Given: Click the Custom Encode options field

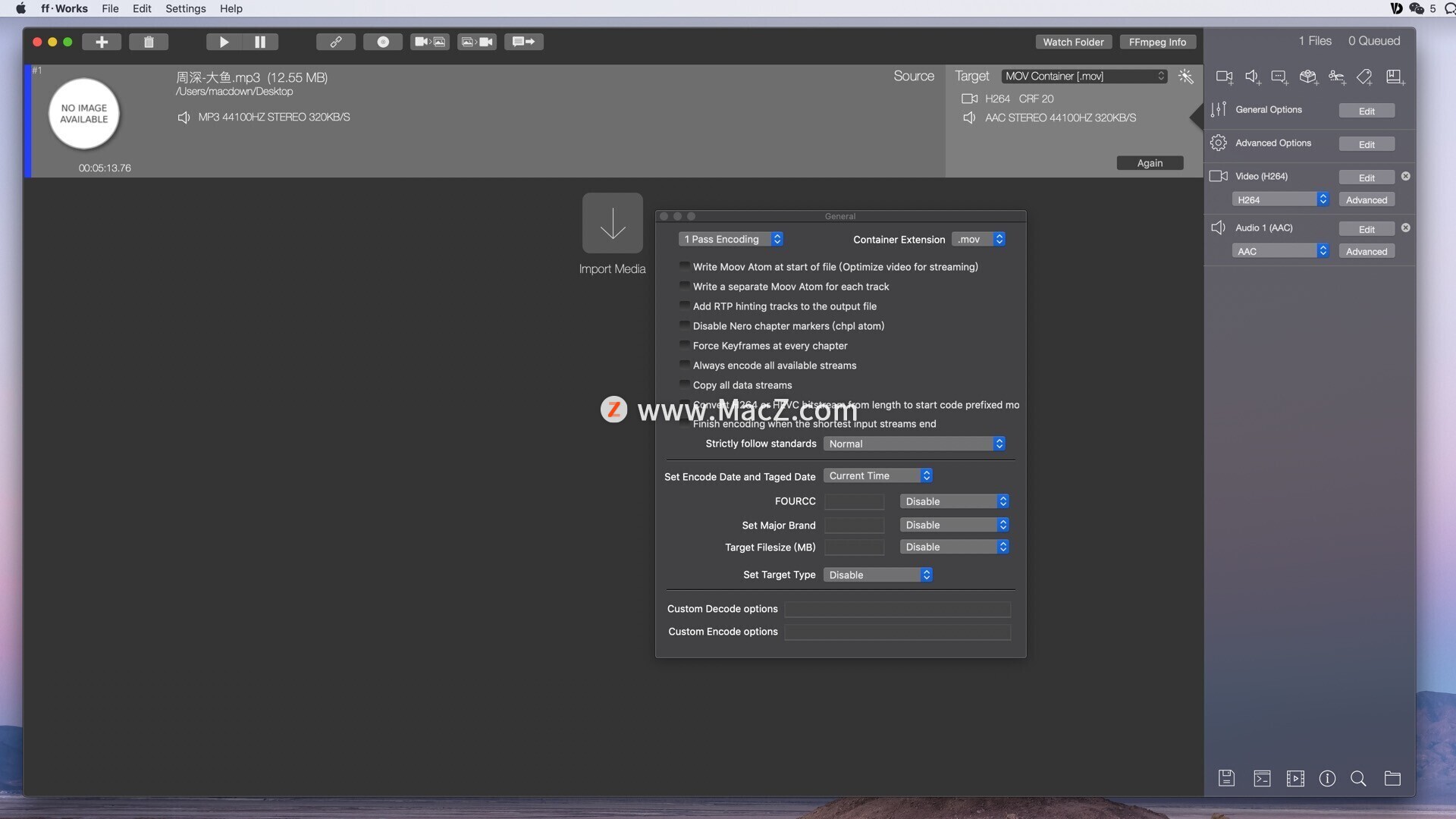Looking at the screenshot, I should pyautogui.click(x=897, y=632).
